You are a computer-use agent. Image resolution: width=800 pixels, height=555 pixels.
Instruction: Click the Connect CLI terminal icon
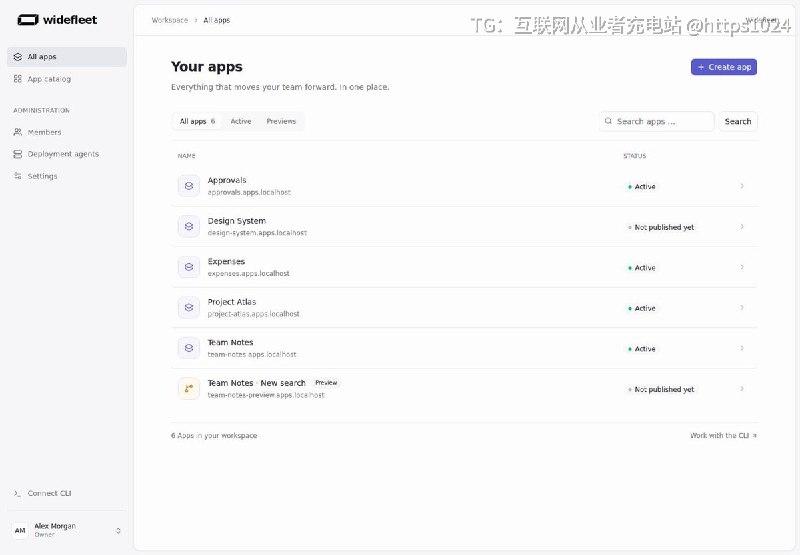coord(18,493)
